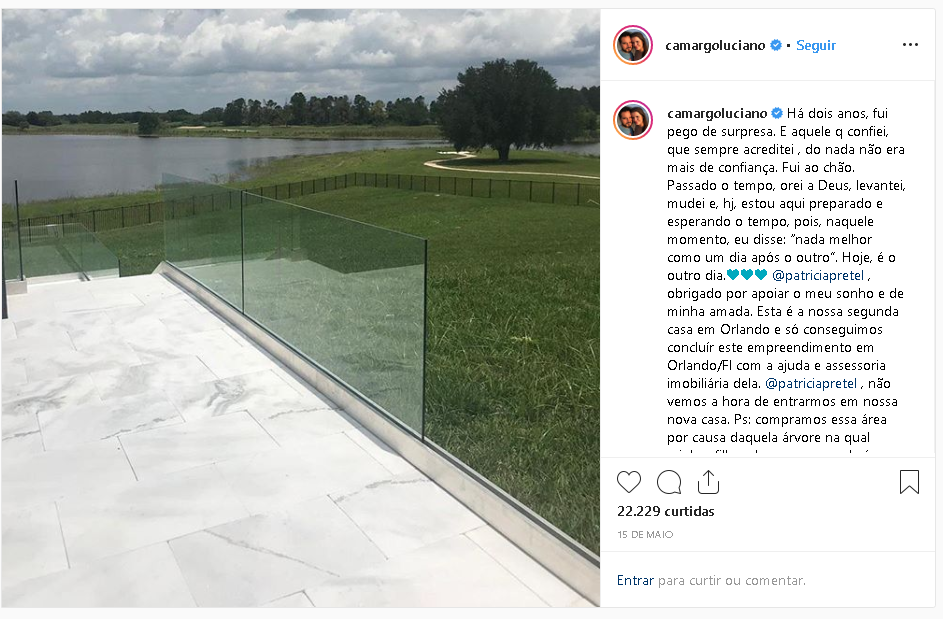943x619 pixels.
Task: Click the lake house photo
Action: coord(301,308)
